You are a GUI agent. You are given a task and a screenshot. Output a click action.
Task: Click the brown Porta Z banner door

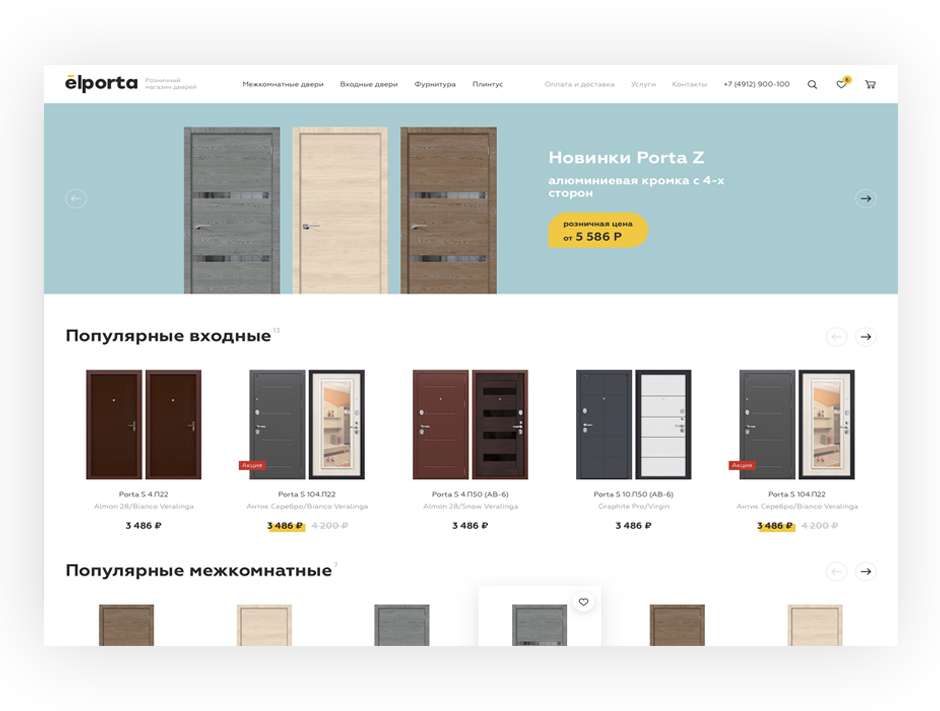[x=448, y=210]
